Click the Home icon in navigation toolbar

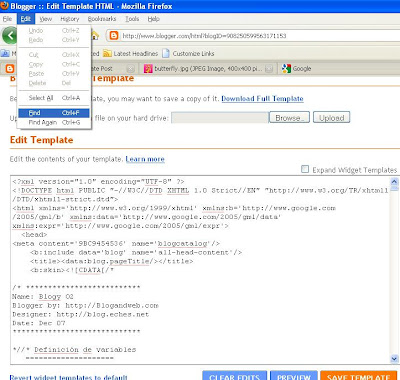[95, 35]
